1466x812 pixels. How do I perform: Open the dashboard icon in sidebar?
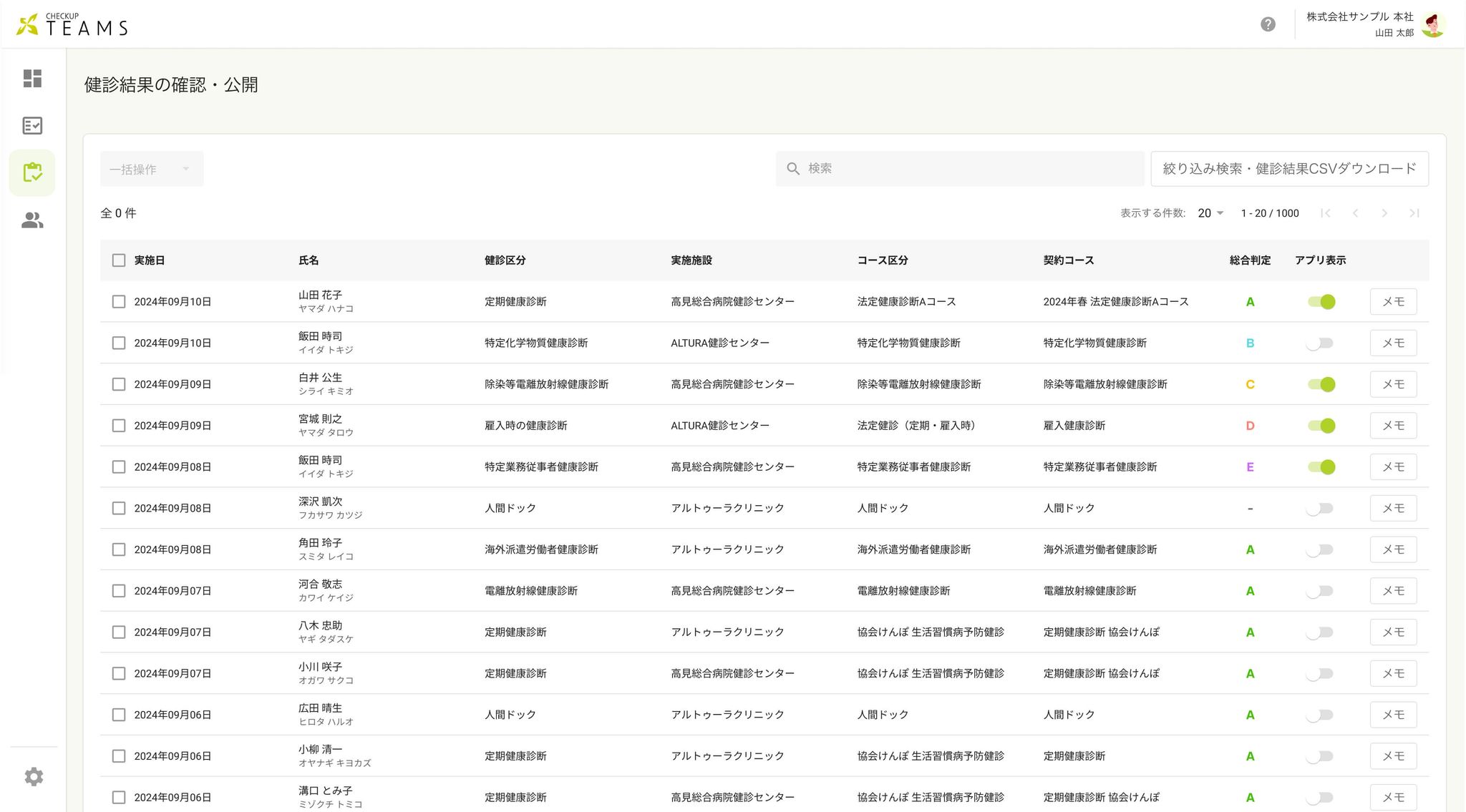pyautogui.click(x=32, y=78)
